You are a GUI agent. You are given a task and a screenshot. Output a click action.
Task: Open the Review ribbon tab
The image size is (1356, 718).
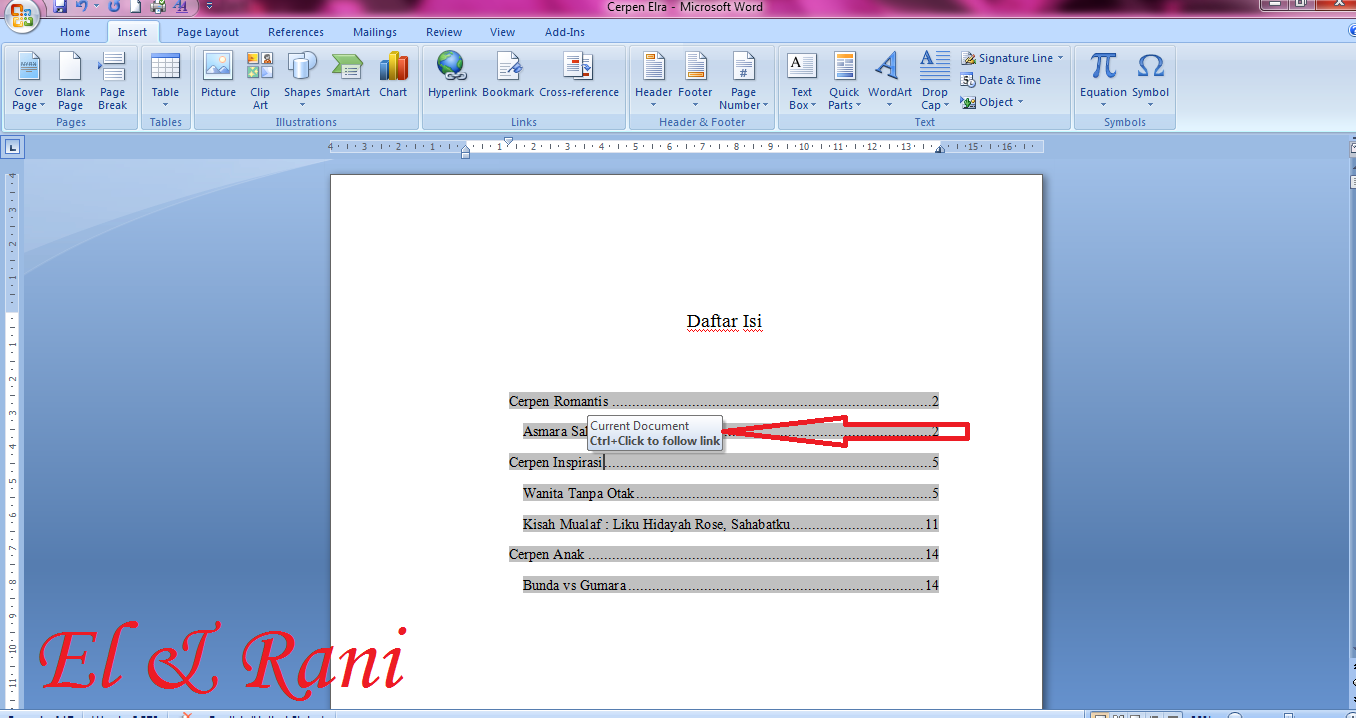click(443, 31)
